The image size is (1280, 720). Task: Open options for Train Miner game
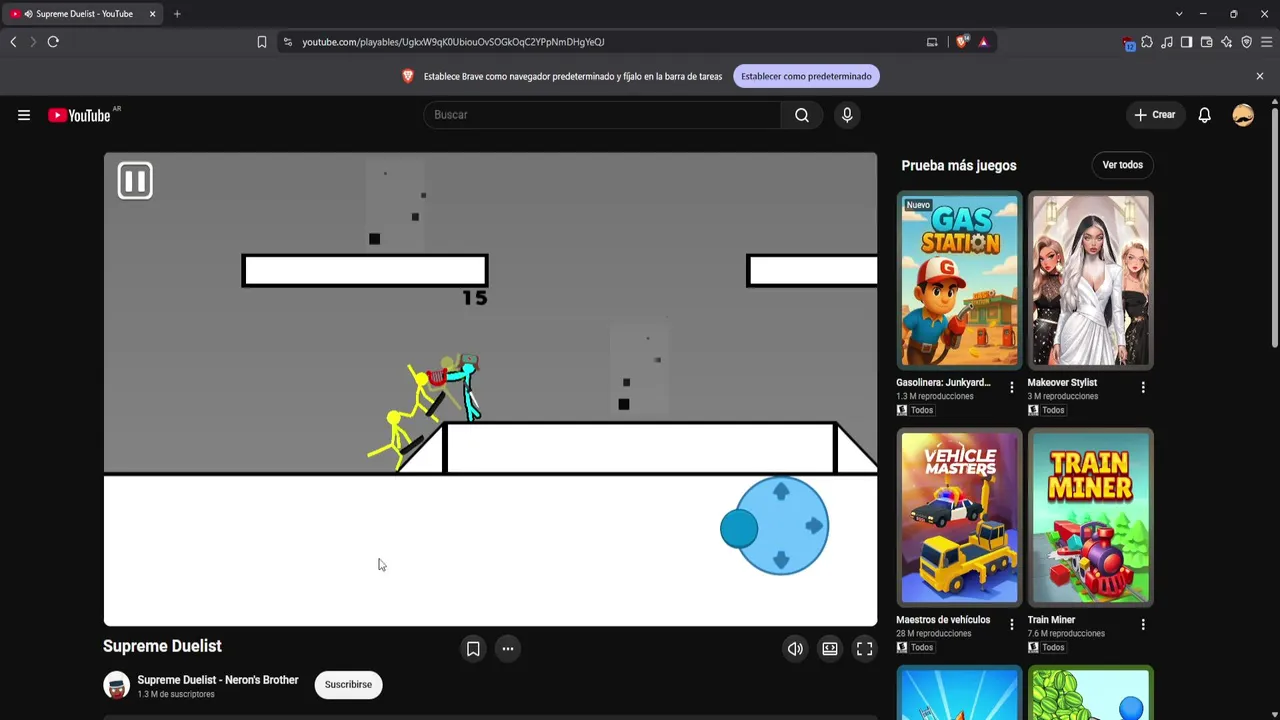pos(1143,624)
